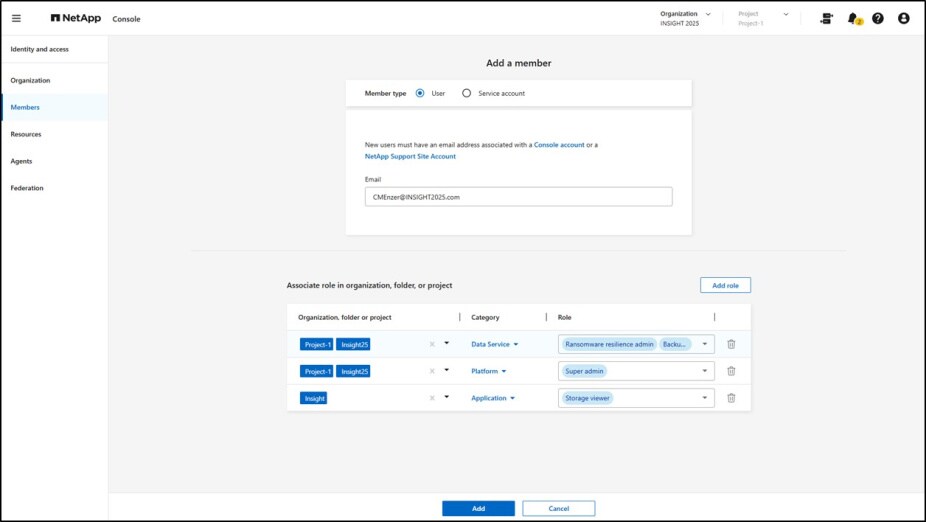Go to Members in the sidebar
Viewport: 926px width, 522px height.
click(26, 107)
